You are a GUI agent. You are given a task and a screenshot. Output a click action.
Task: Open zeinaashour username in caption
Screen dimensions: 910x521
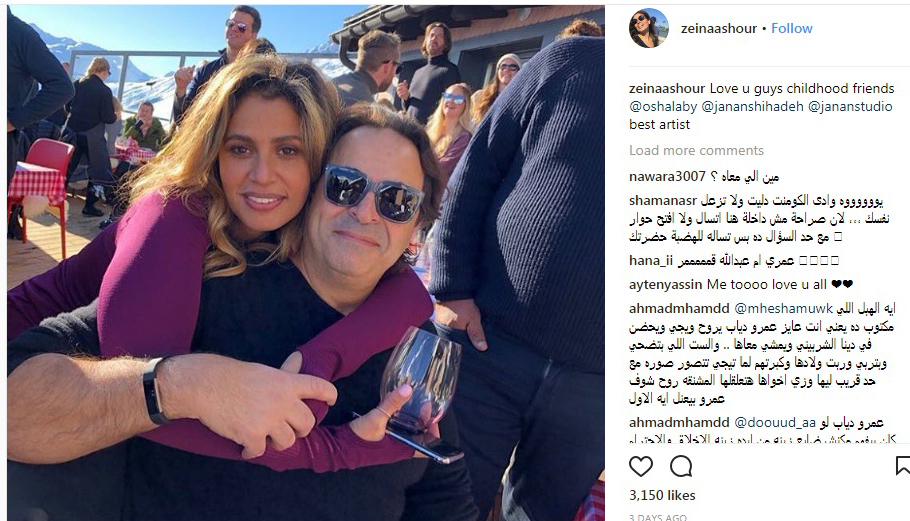[667, 89]
